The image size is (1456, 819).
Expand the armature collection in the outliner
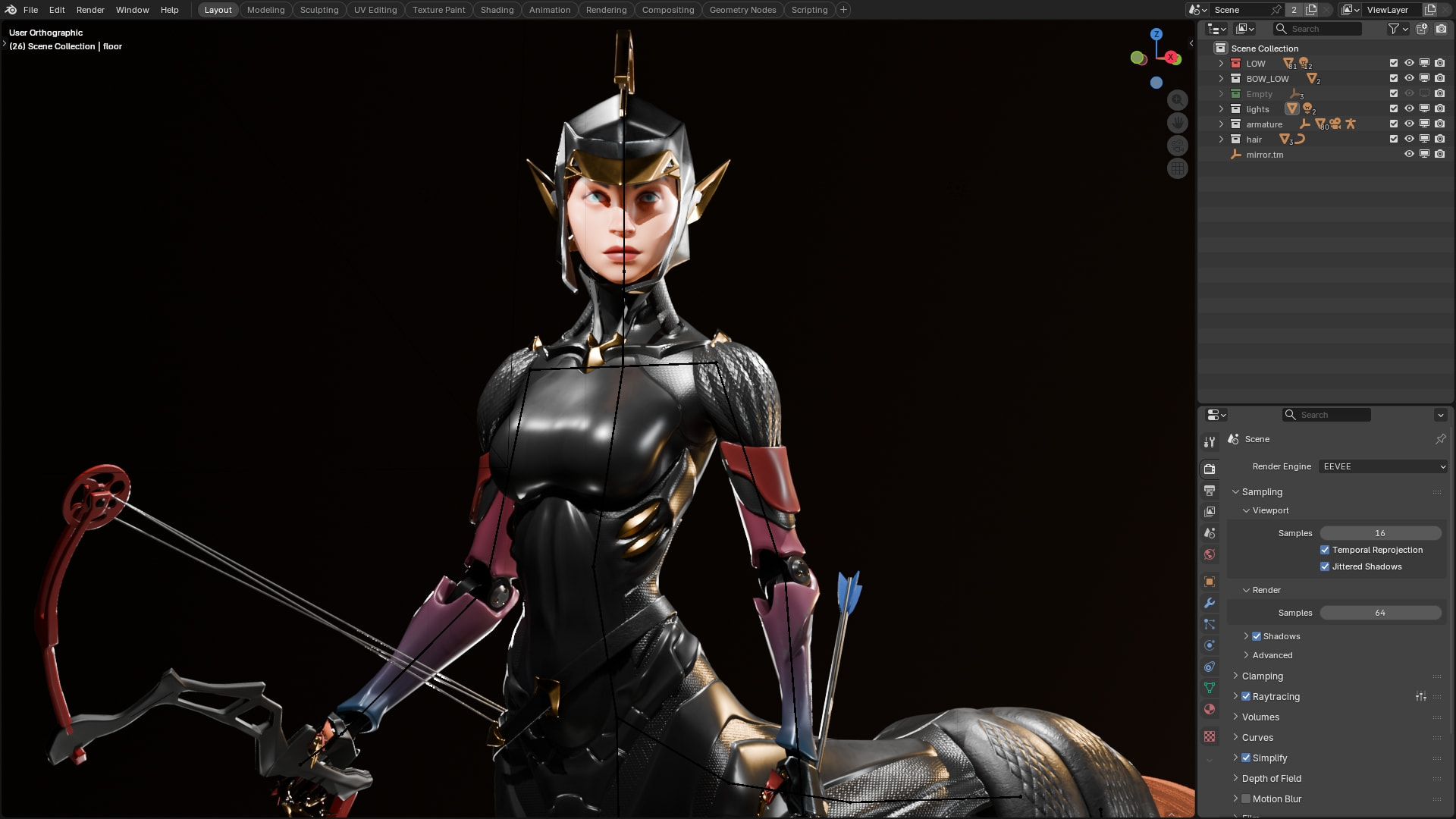pyautogui.click(x=1221, y=124)
